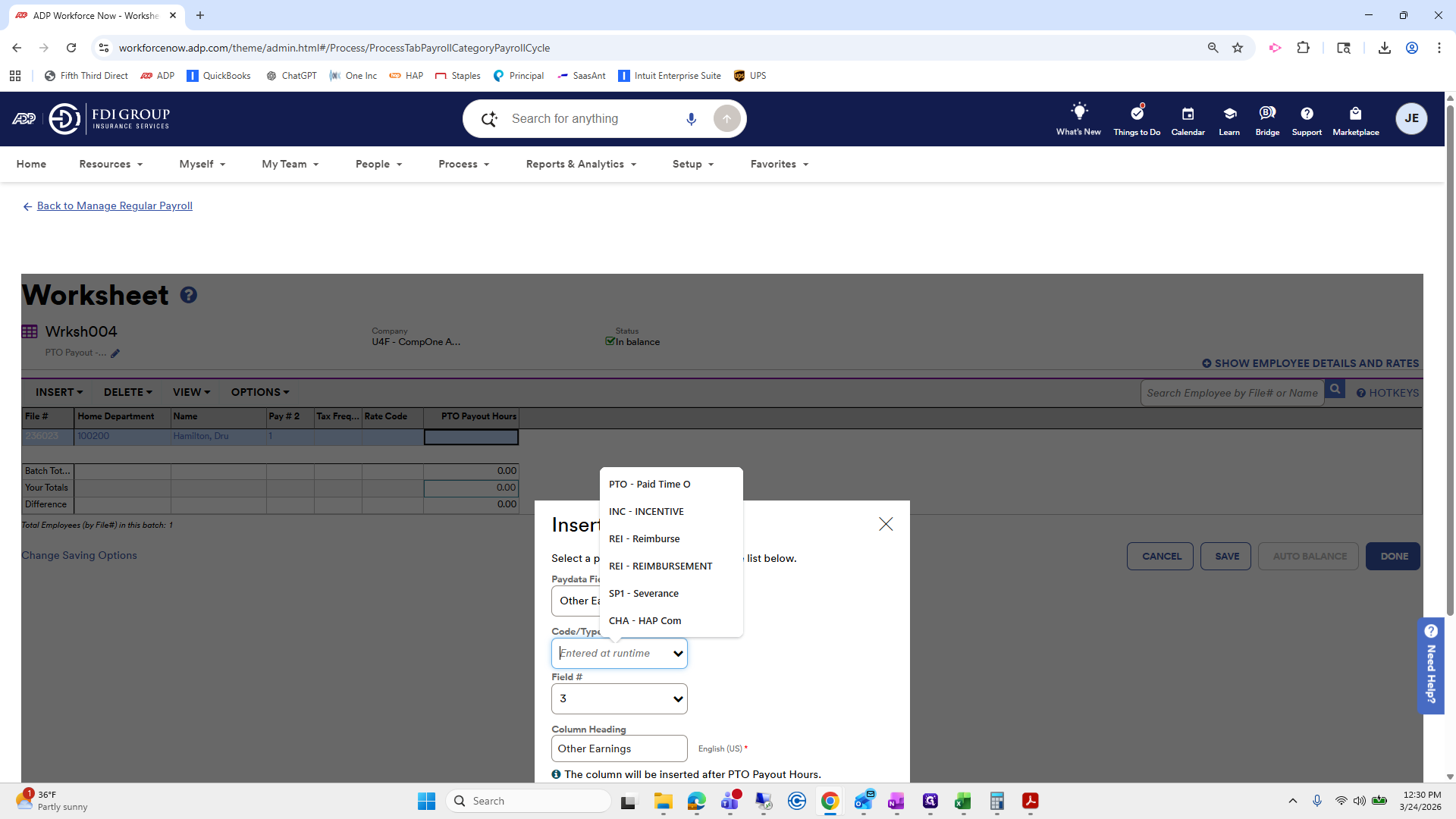Click the employee search magnifier button
Viewport: 1456px width, 819px height.
coord(1335,390)
